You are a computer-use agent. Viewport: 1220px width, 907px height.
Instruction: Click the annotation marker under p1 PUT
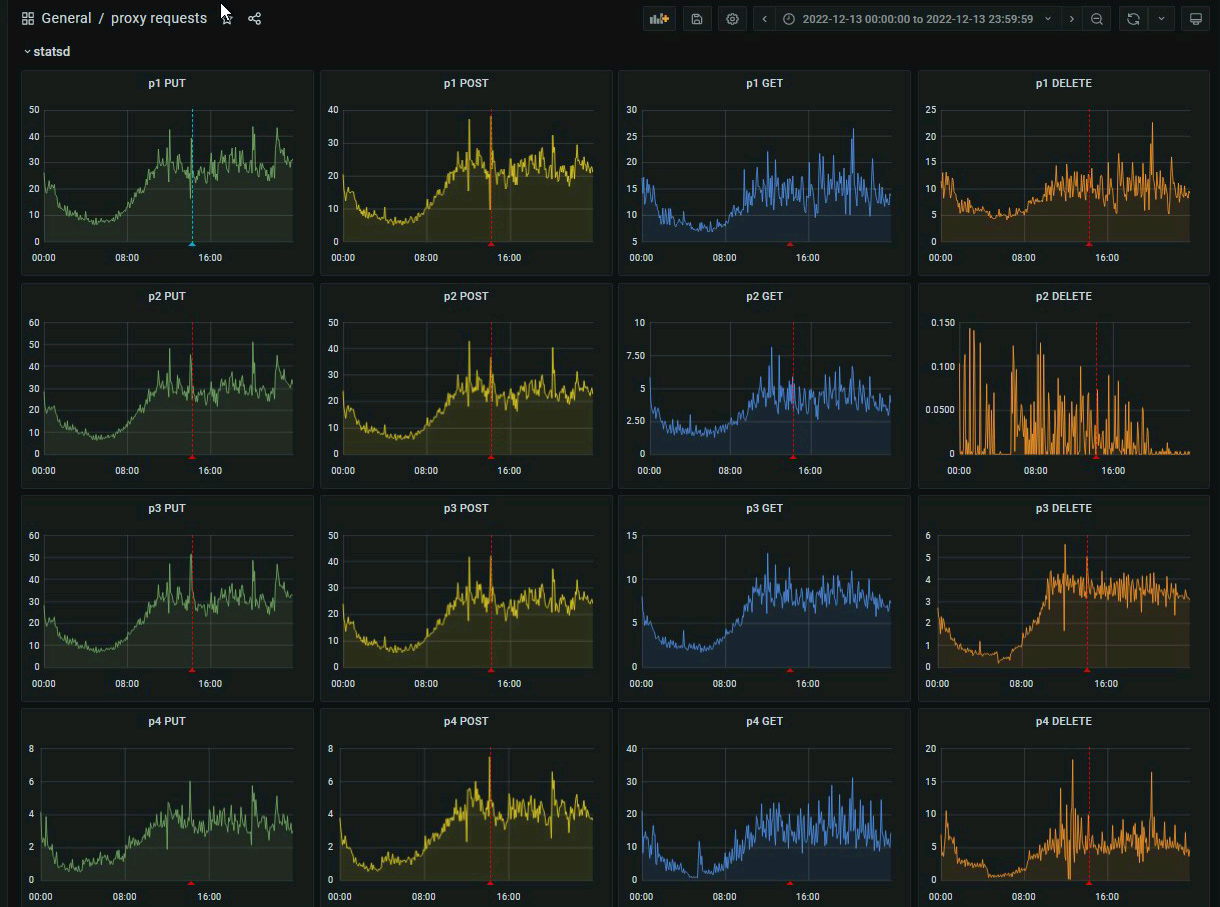192,244
